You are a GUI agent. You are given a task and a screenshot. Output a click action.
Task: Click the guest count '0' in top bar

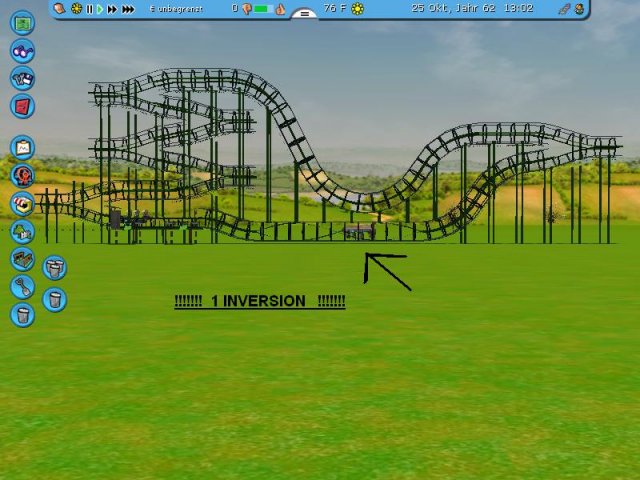[235, 8]
